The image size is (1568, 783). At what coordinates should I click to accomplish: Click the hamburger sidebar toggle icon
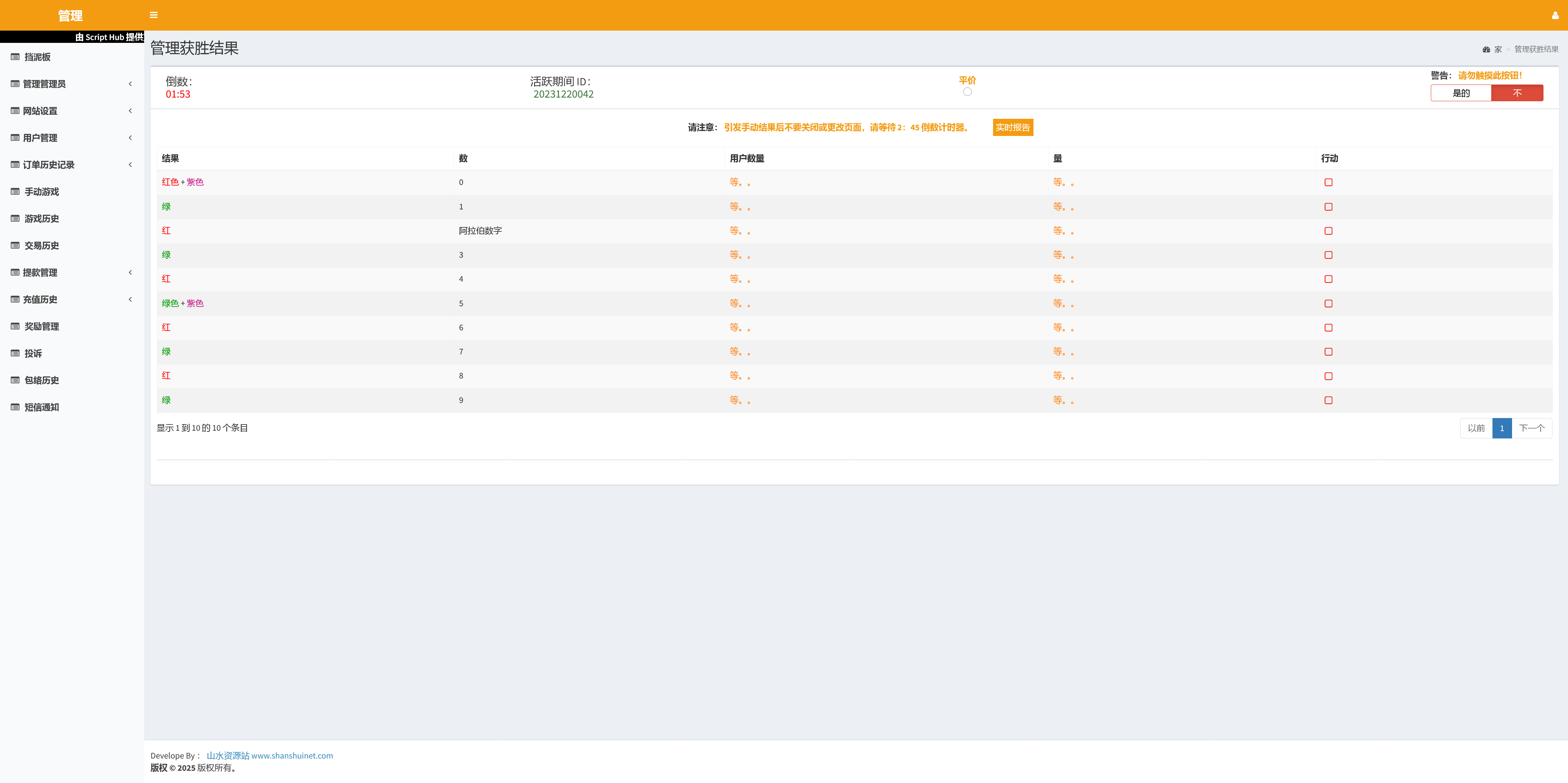(x=154, y=15)
